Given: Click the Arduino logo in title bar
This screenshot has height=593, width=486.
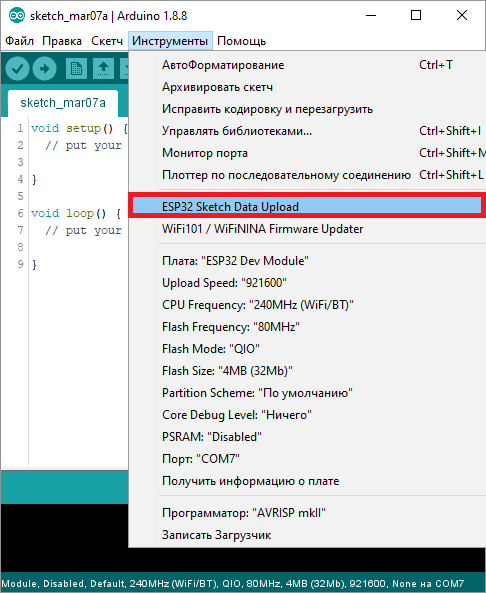Looking at the screenshot, I should click(x=17, y=16).
